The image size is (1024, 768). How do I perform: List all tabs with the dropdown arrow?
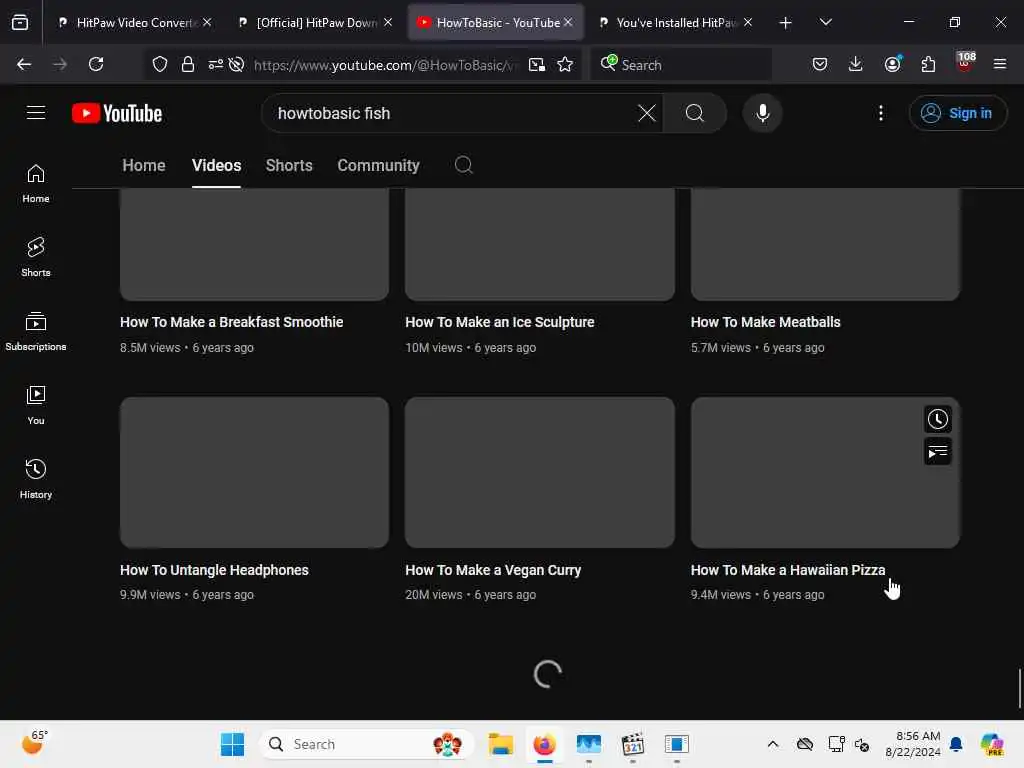(825, 22)
